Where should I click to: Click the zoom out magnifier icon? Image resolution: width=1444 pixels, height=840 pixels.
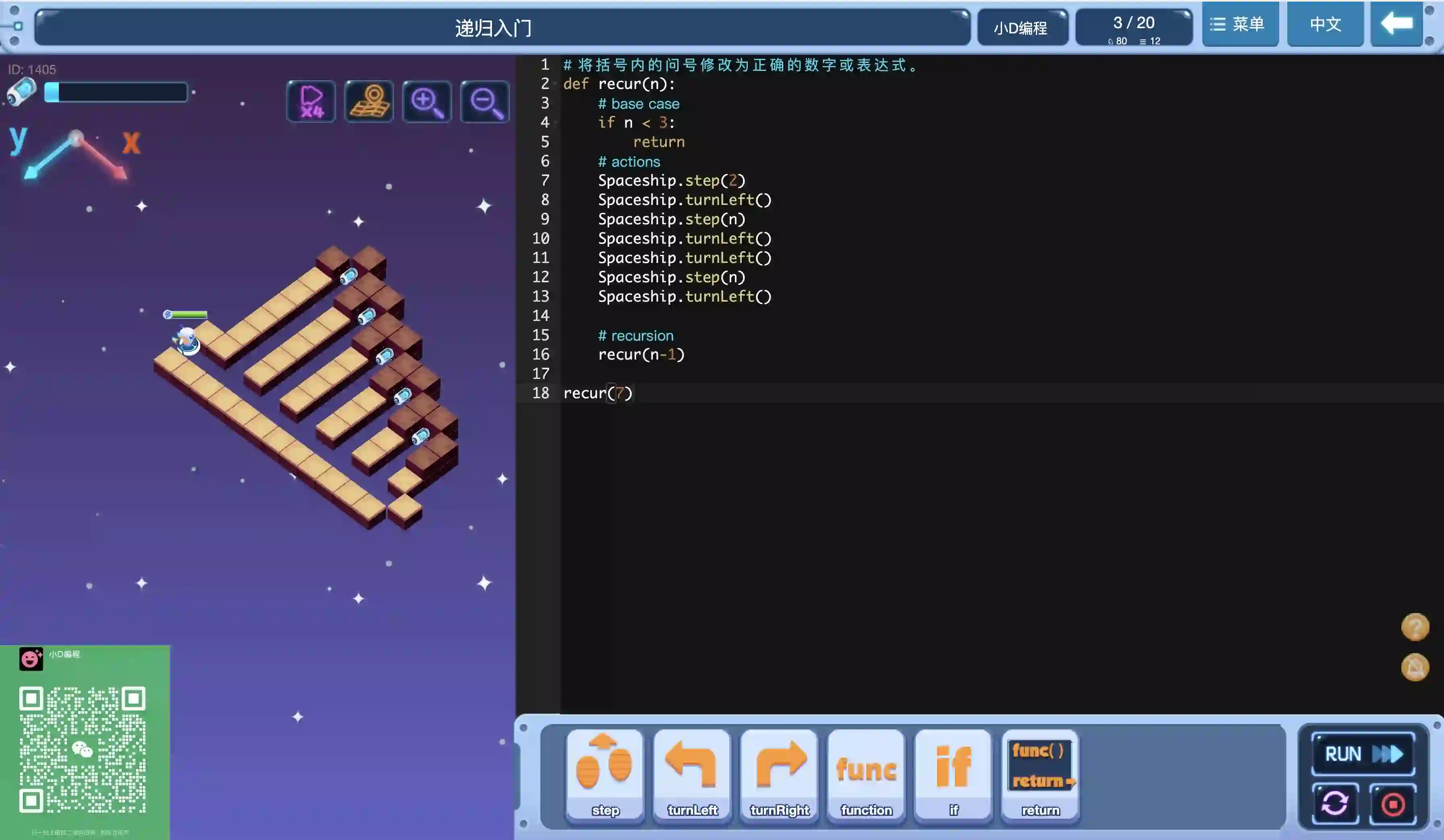click(485, 102)
